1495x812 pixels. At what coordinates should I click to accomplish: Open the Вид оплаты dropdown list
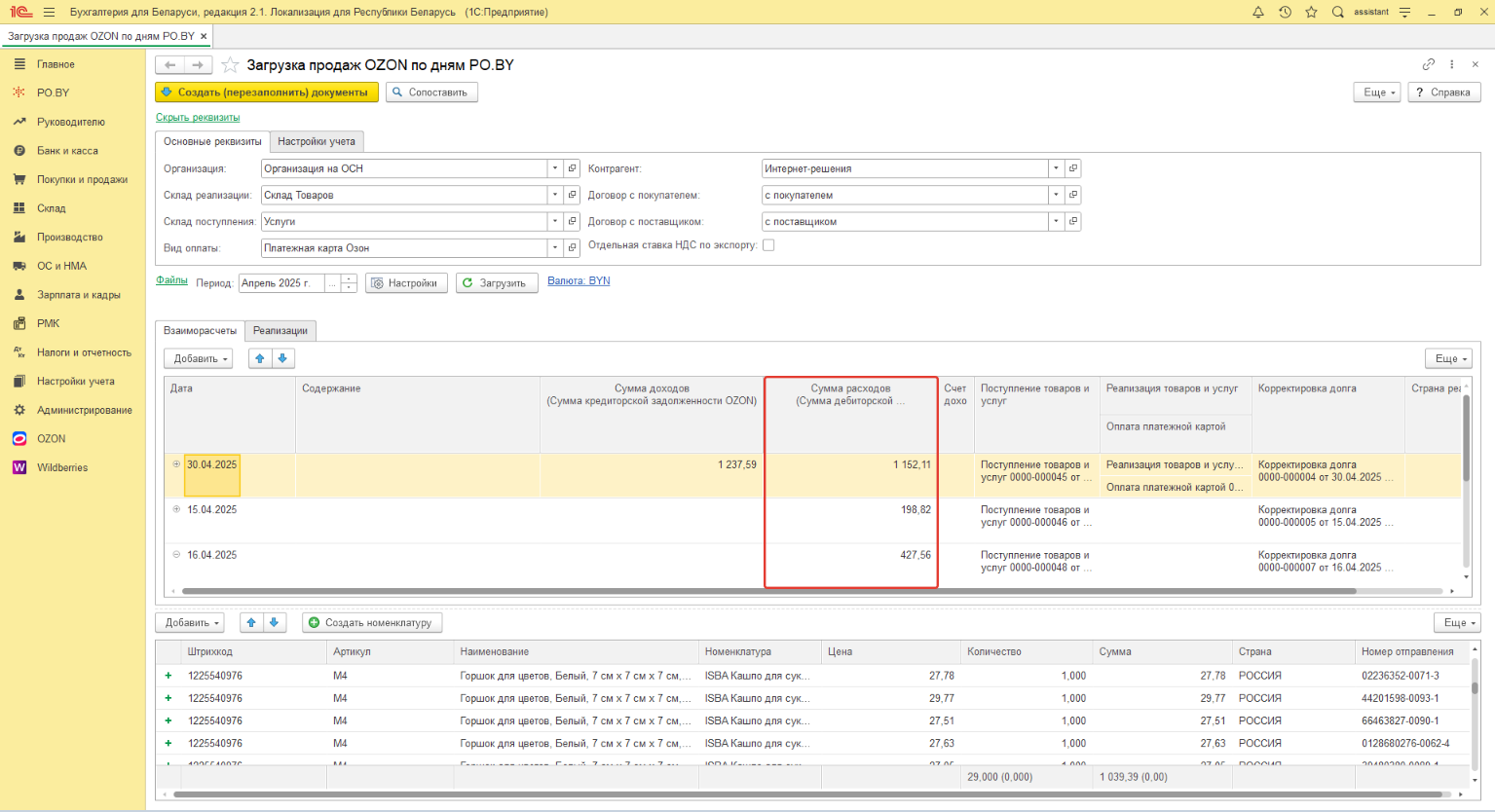click(x=555, y=247)
